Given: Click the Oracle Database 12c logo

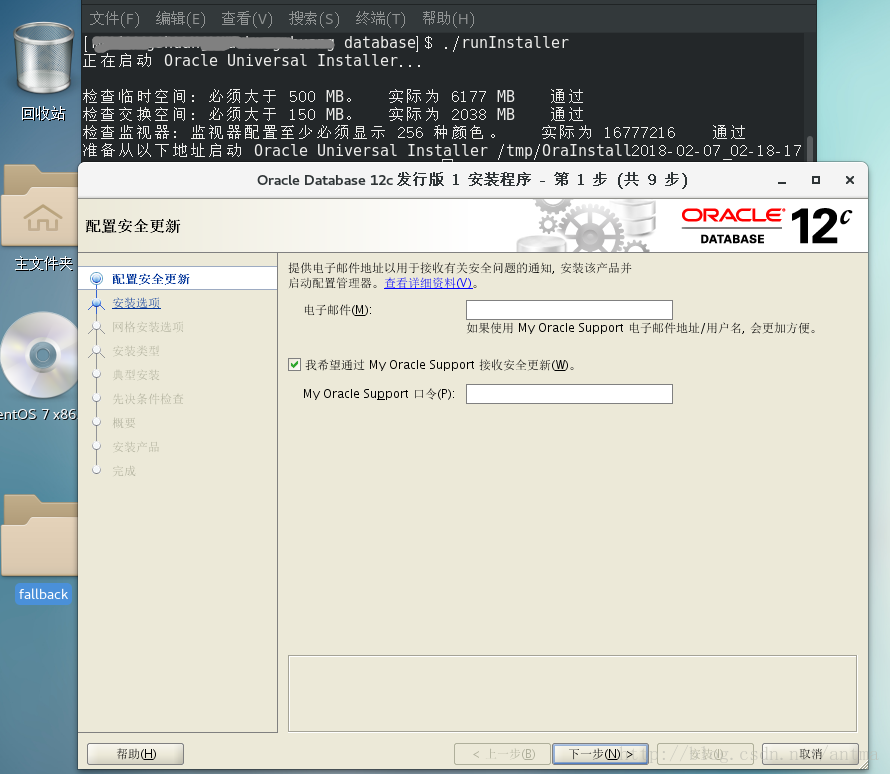Looking at the screenshot, I should [766, 225].
